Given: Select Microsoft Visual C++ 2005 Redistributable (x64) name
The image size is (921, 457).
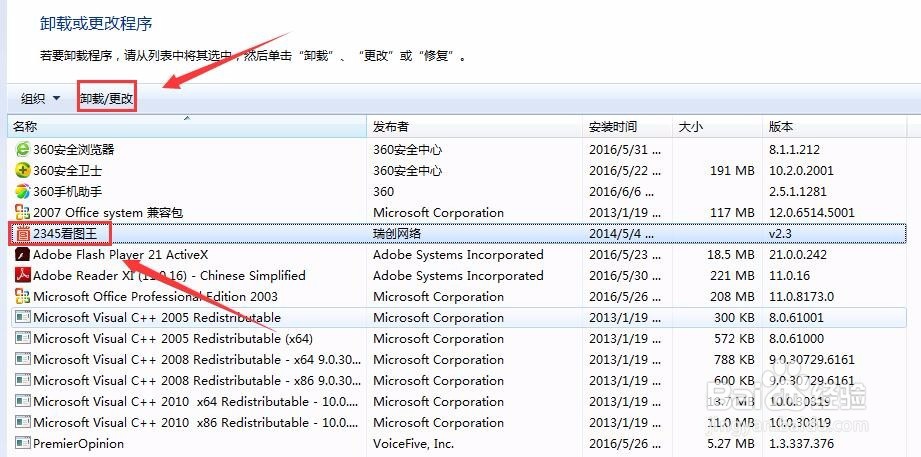Looking at the screenshot, I should click(x=173, y=339).
